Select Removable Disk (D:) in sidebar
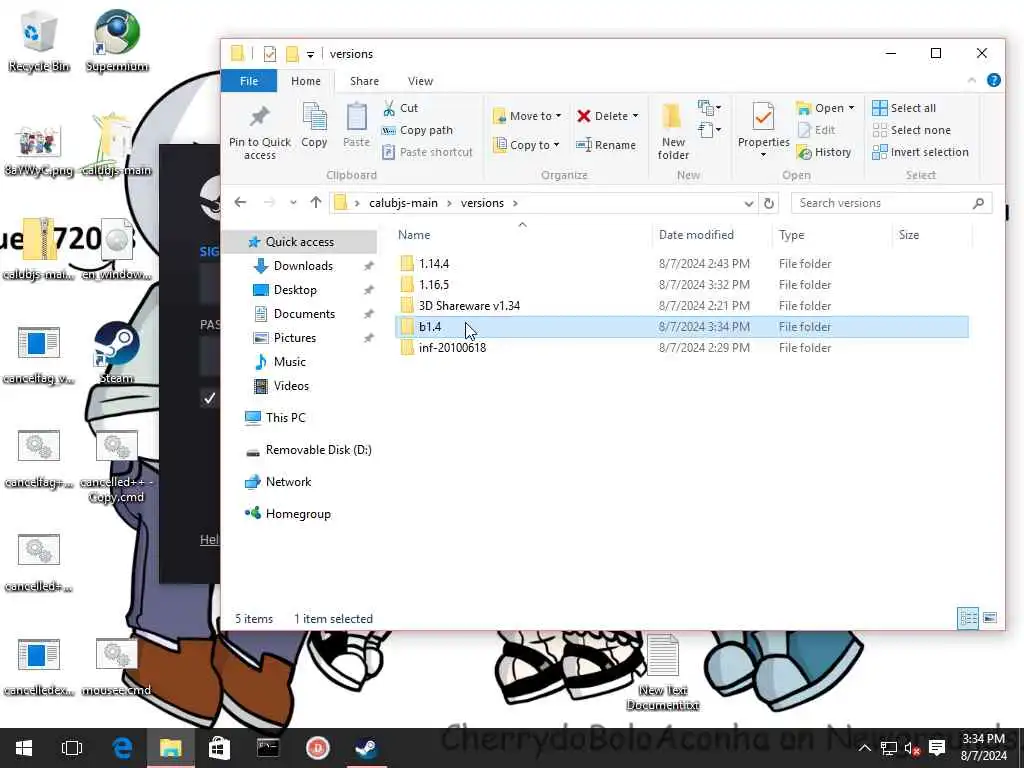The width and height of the screenshot is (1024, 768). point(318,450)
